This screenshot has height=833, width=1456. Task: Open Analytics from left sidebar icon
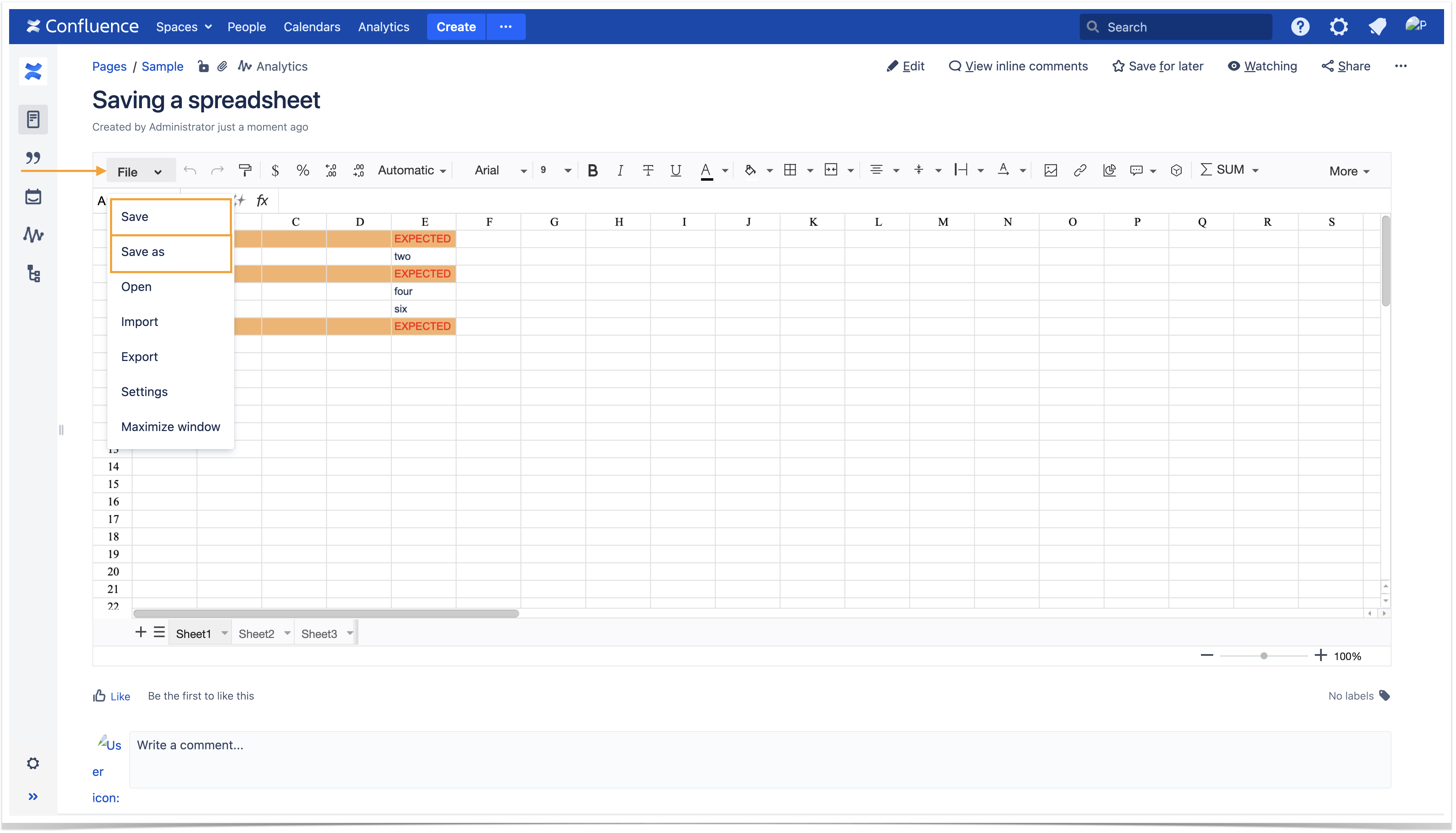coord(33,235)
